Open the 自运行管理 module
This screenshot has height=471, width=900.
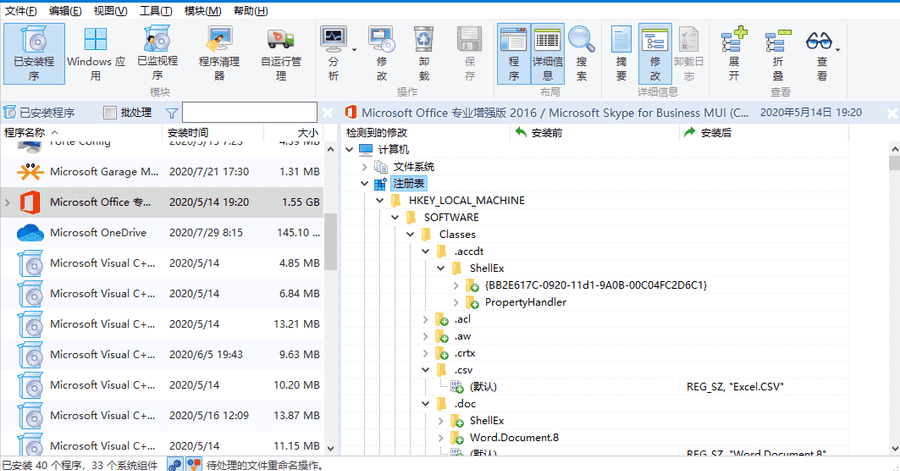click(x=281, y=54)
